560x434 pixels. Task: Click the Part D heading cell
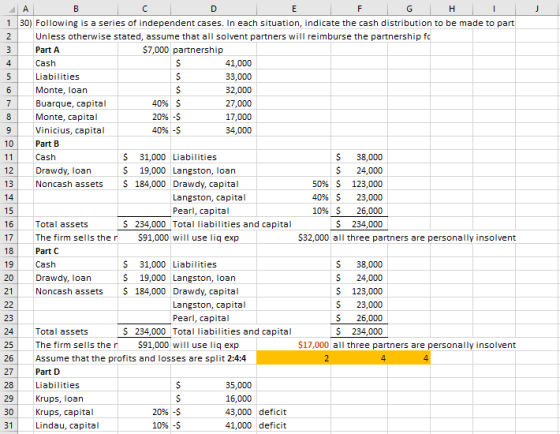(x=76, y=372)
